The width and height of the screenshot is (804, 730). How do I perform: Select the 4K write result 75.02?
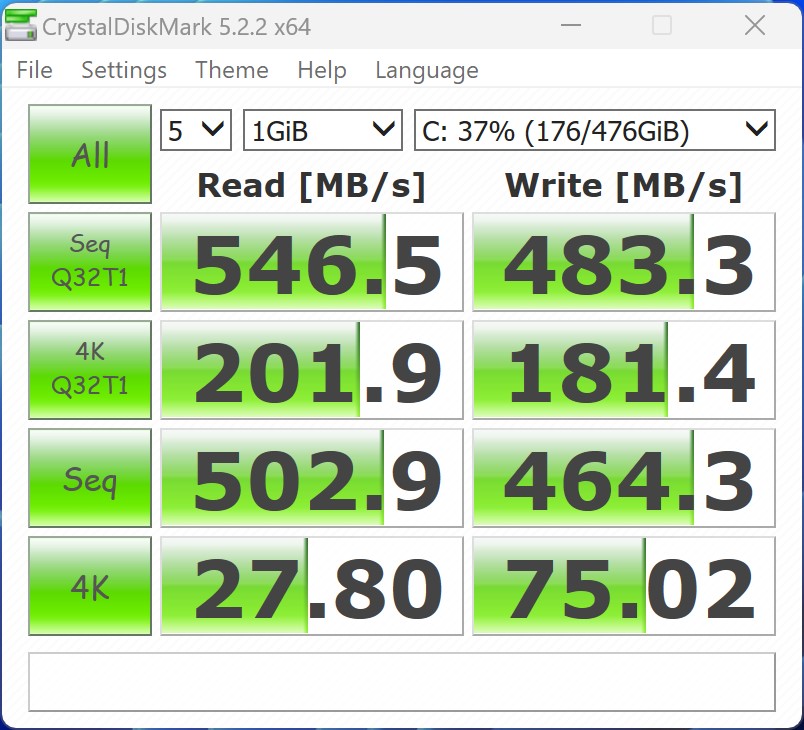[624, 586]
